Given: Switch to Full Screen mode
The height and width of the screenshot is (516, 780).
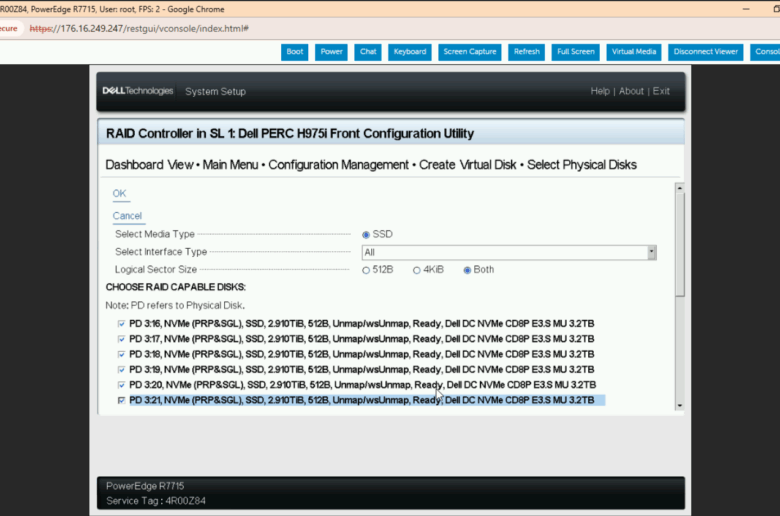Looking at the screenshot, I should (x=576, y=52).
